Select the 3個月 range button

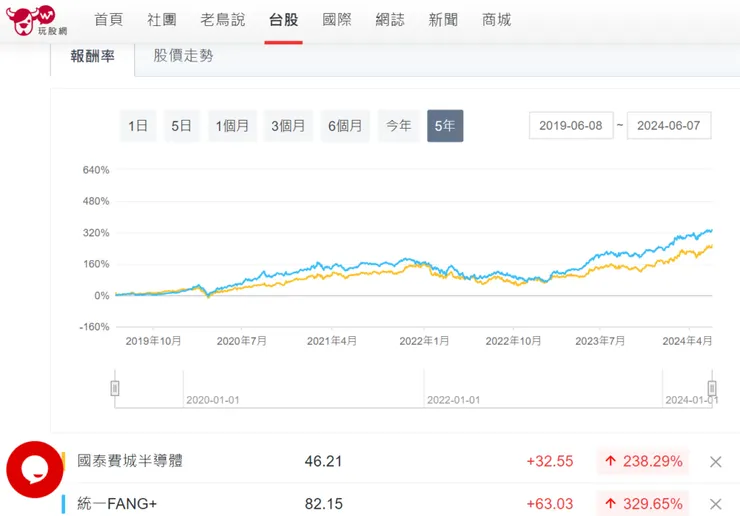point(288,126)
